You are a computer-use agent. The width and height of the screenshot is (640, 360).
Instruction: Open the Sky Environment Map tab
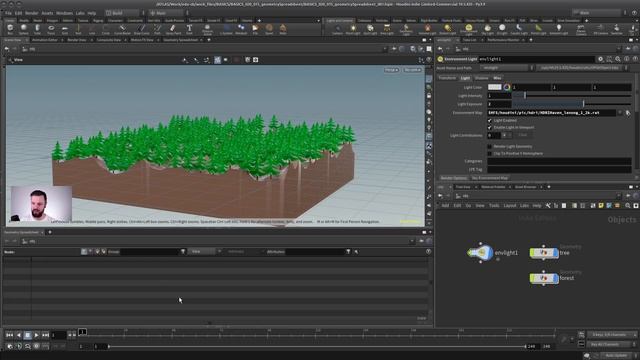[490, 178]
